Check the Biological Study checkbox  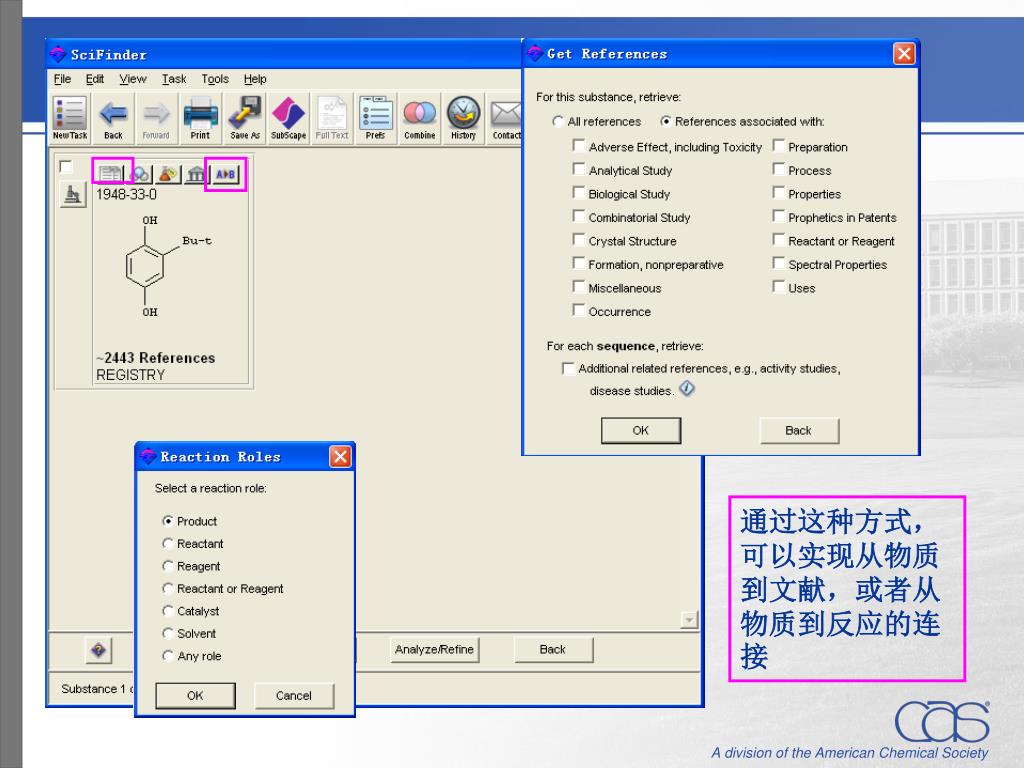(x=579, y=192)
